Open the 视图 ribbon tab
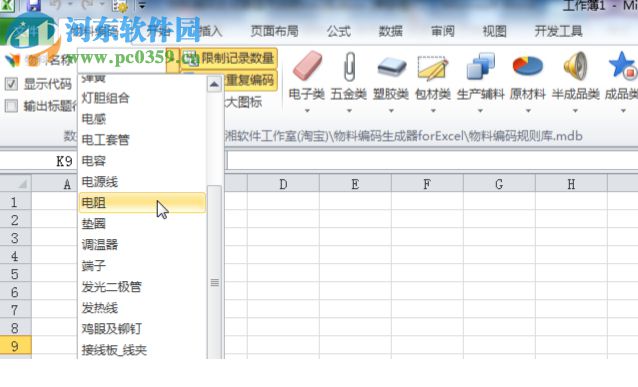638x387 pixels. [x=494, y=31]
